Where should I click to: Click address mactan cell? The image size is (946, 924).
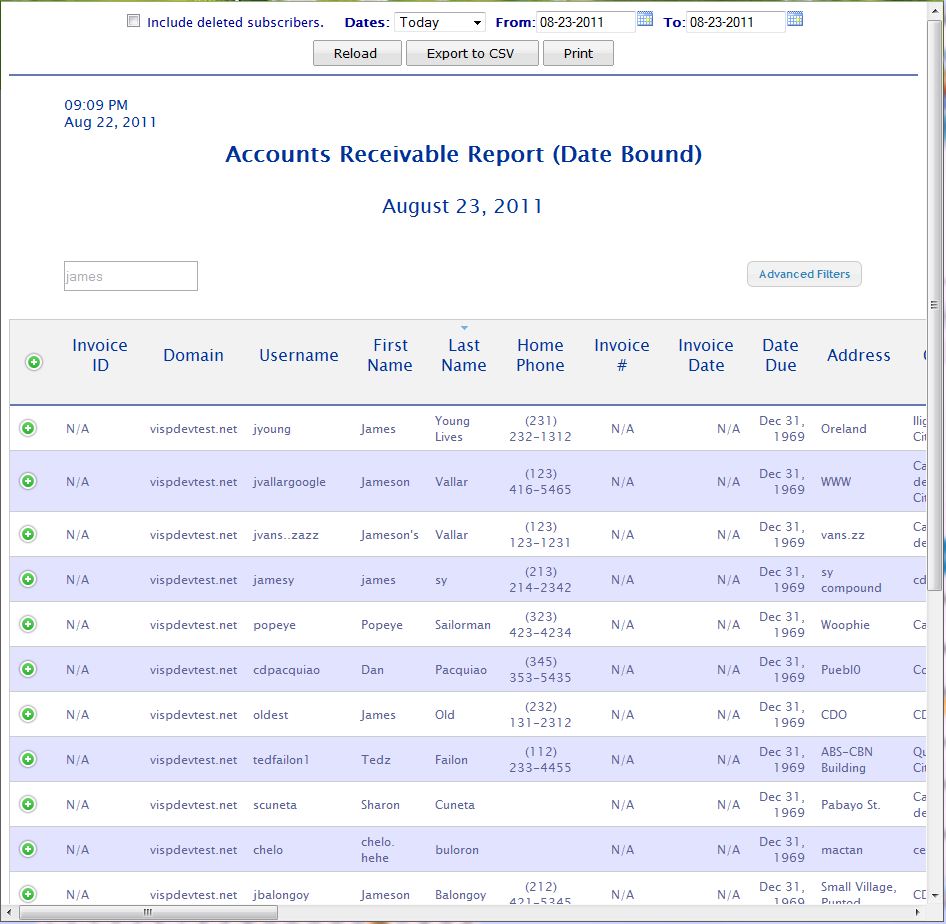tap(841, 850)
